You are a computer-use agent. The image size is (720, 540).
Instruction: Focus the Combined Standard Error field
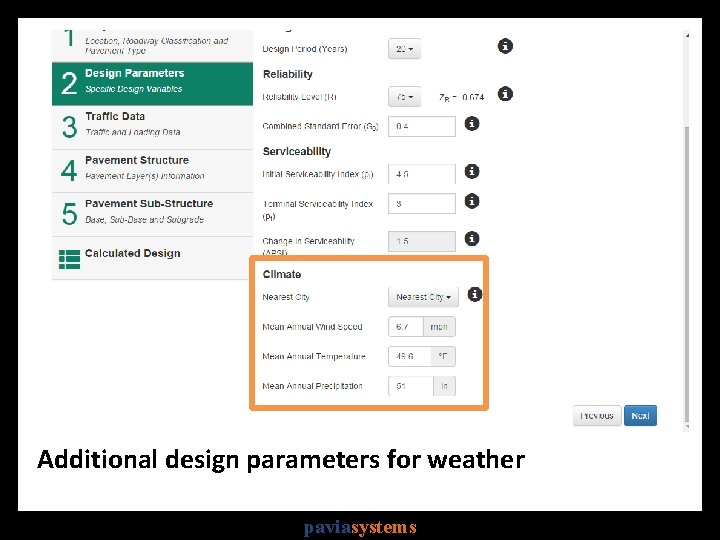pyautogui.click(x=422, y=126)
